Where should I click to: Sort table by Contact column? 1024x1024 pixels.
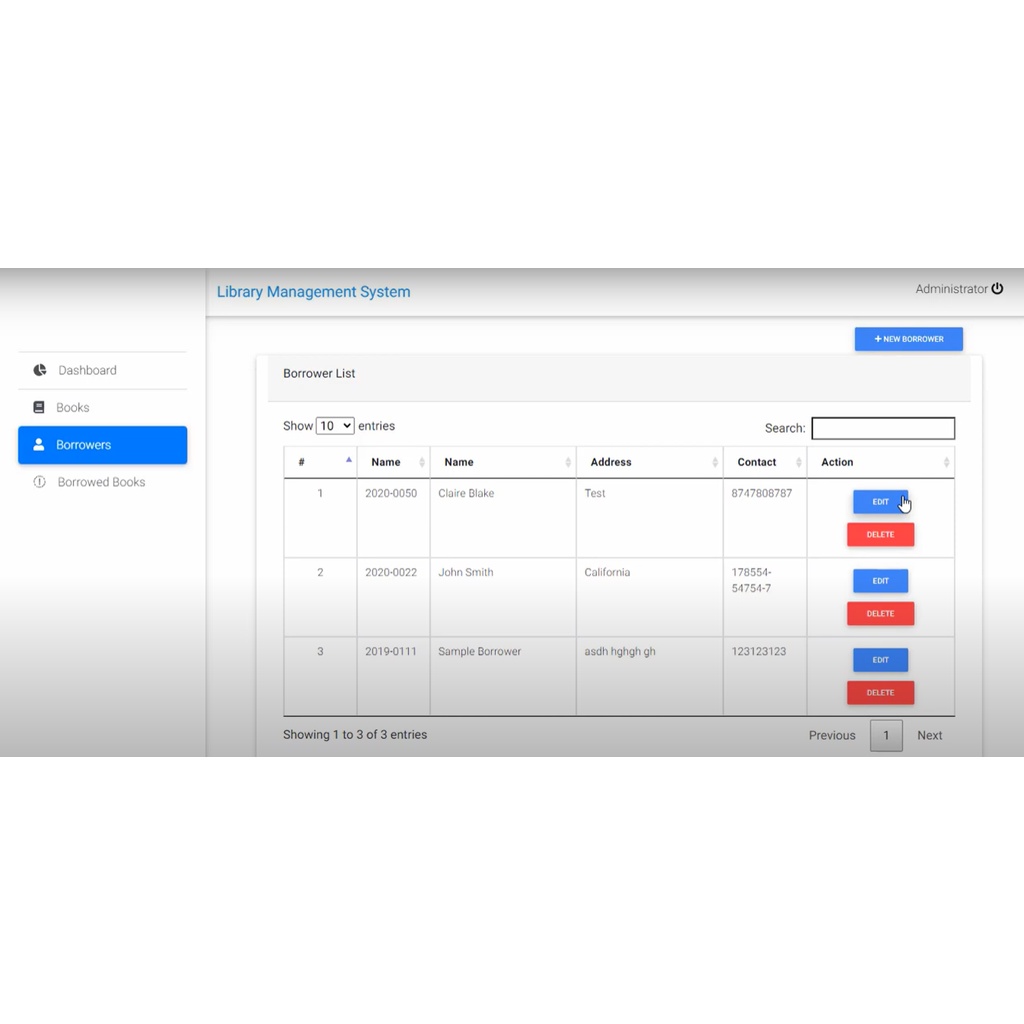tap(798, 462)
